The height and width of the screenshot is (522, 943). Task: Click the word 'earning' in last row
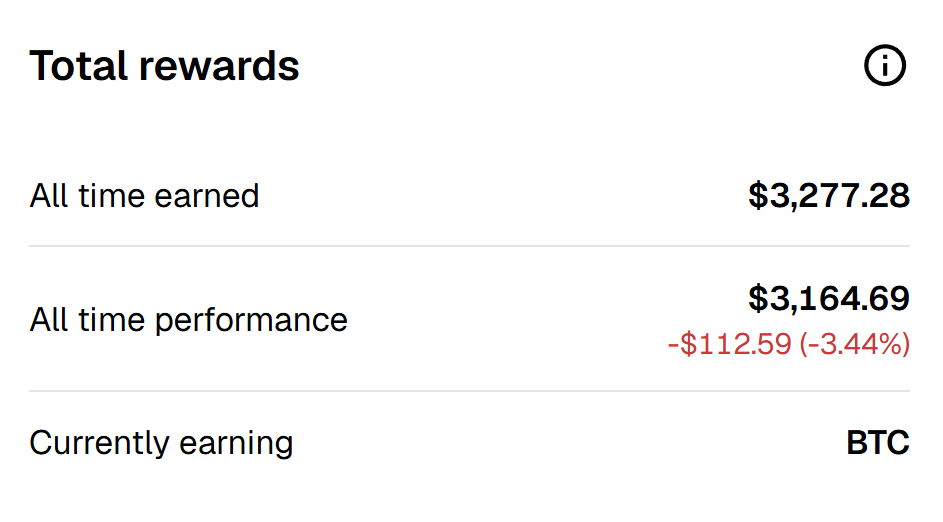(236, 444)
